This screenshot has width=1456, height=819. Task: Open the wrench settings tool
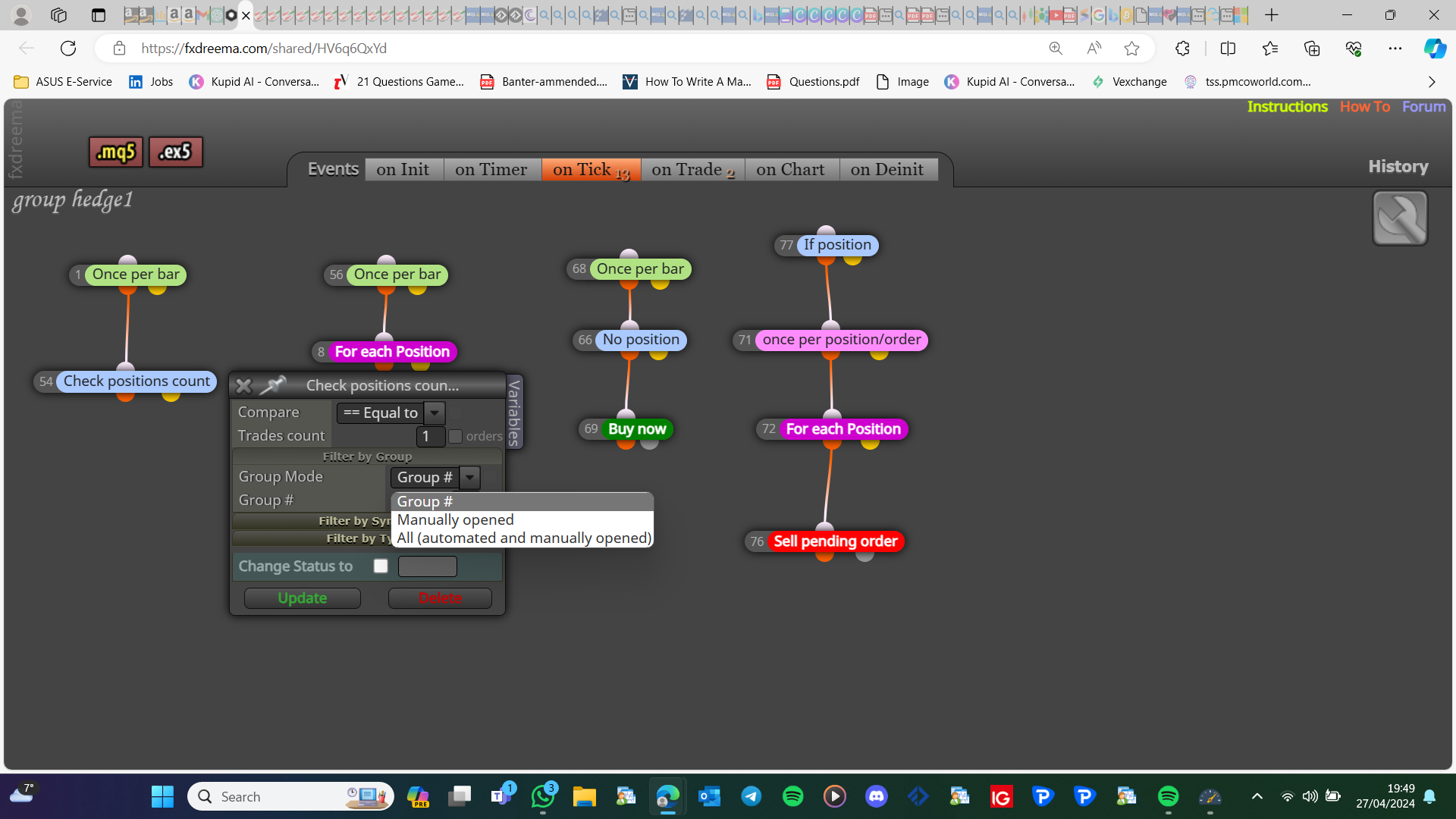1400,218
